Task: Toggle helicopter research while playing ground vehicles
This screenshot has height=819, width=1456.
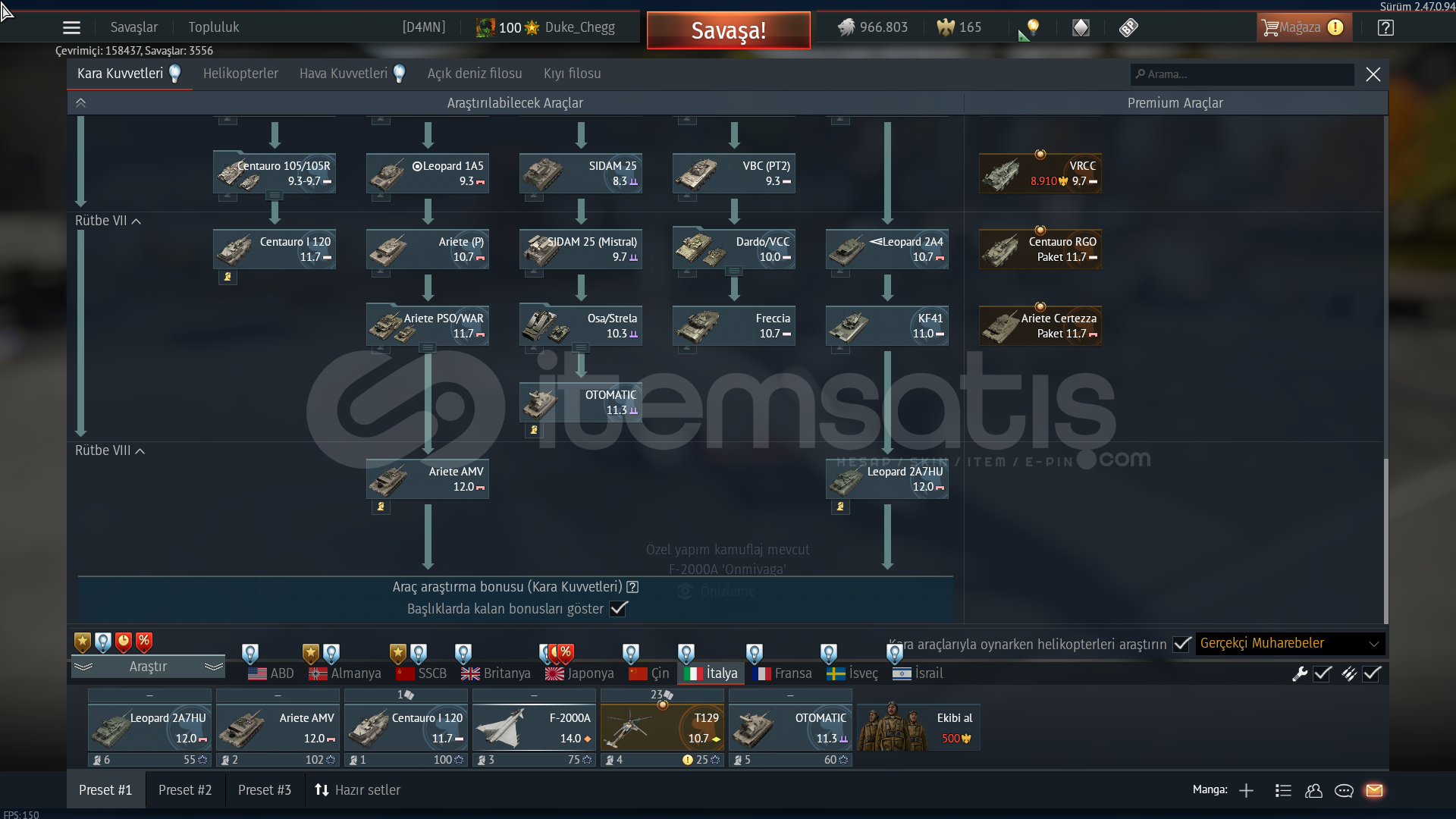Action: tap(1181, 644)
